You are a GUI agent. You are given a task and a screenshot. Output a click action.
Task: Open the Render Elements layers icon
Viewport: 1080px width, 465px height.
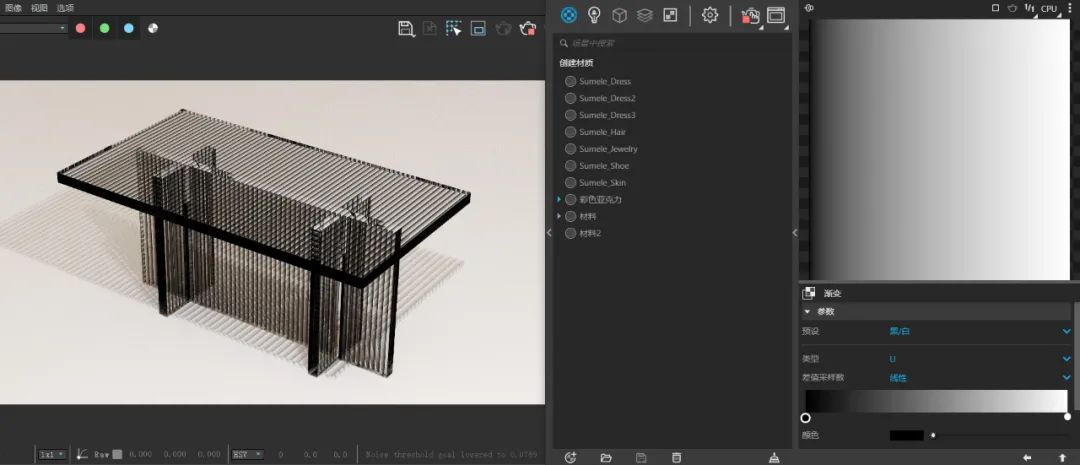(x=645, y=15)
